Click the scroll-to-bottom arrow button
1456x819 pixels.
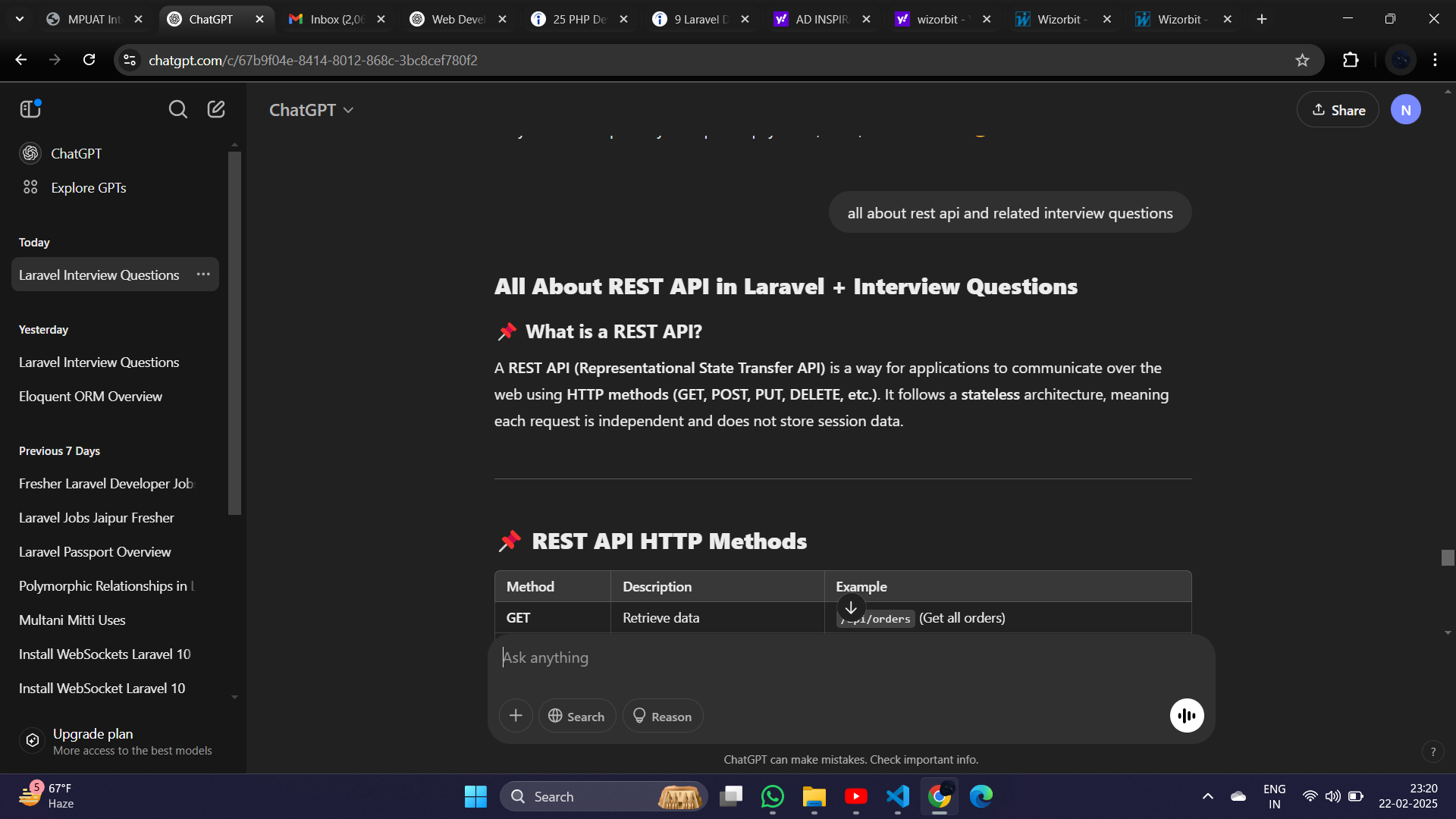click(x=851, y=607)
